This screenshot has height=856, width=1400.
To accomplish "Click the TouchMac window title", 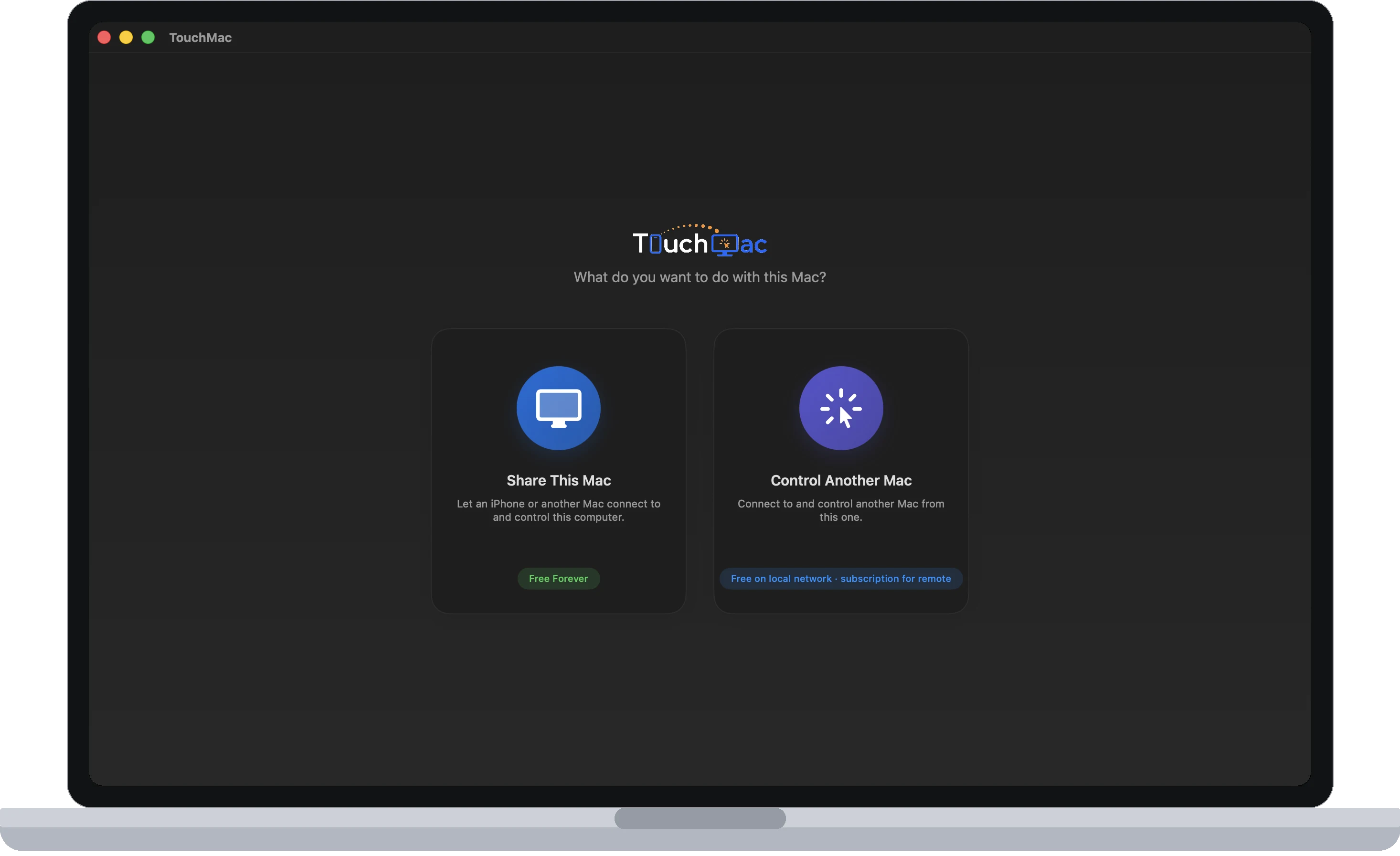I will click(x=201, y=38).
